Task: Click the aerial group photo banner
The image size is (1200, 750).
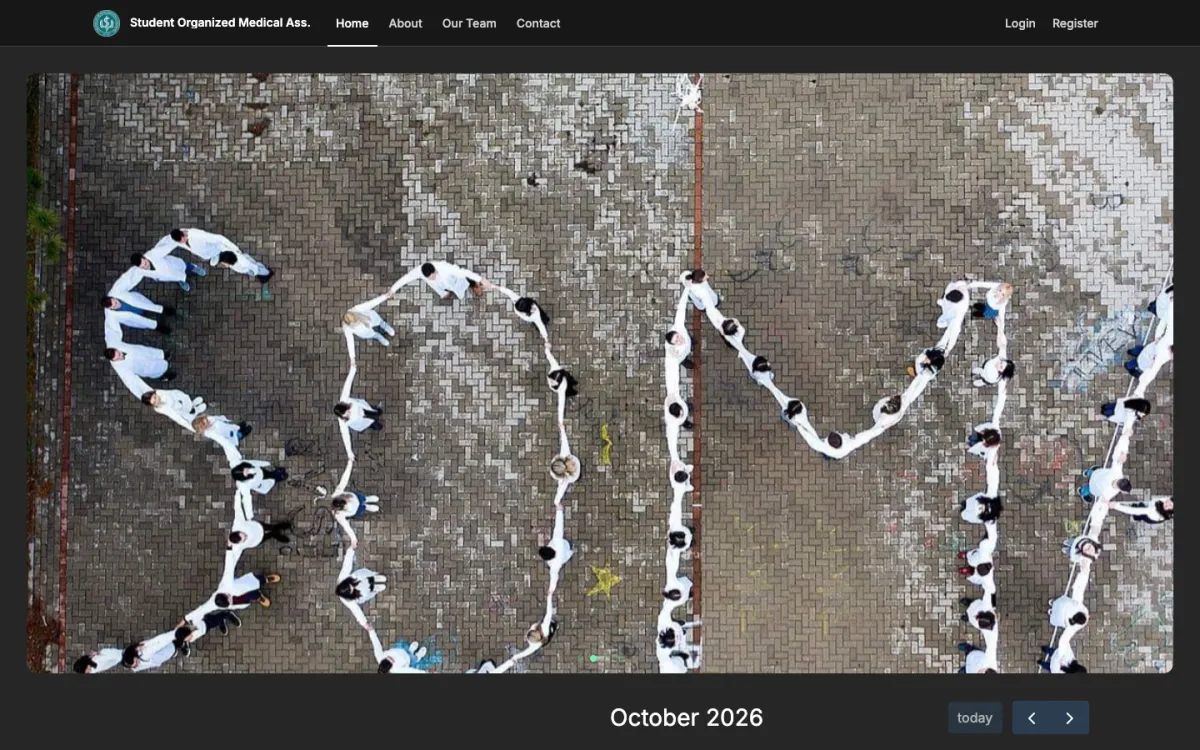Action: coord(600,373)
